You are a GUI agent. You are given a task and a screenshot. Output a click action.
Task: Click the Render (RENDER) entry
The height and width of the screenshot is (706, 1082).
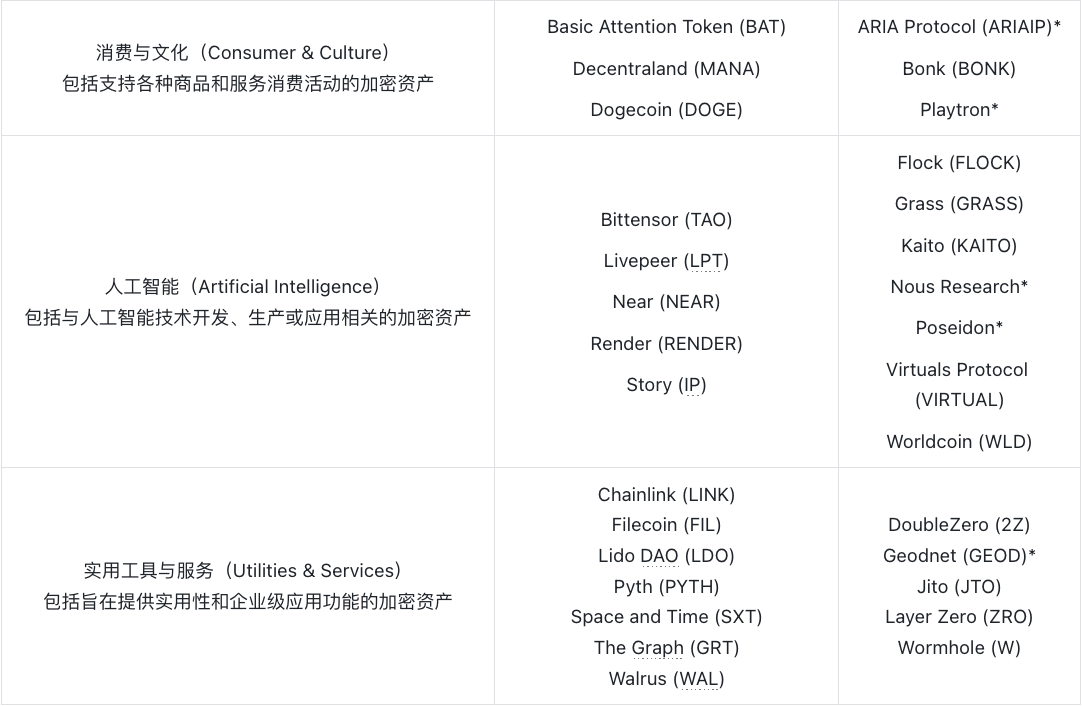(666, 344)
